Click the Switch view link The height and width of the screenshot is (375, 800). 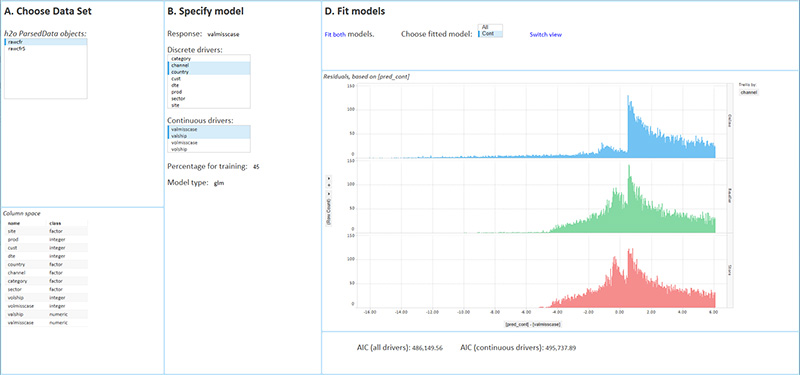pos(545,35)
